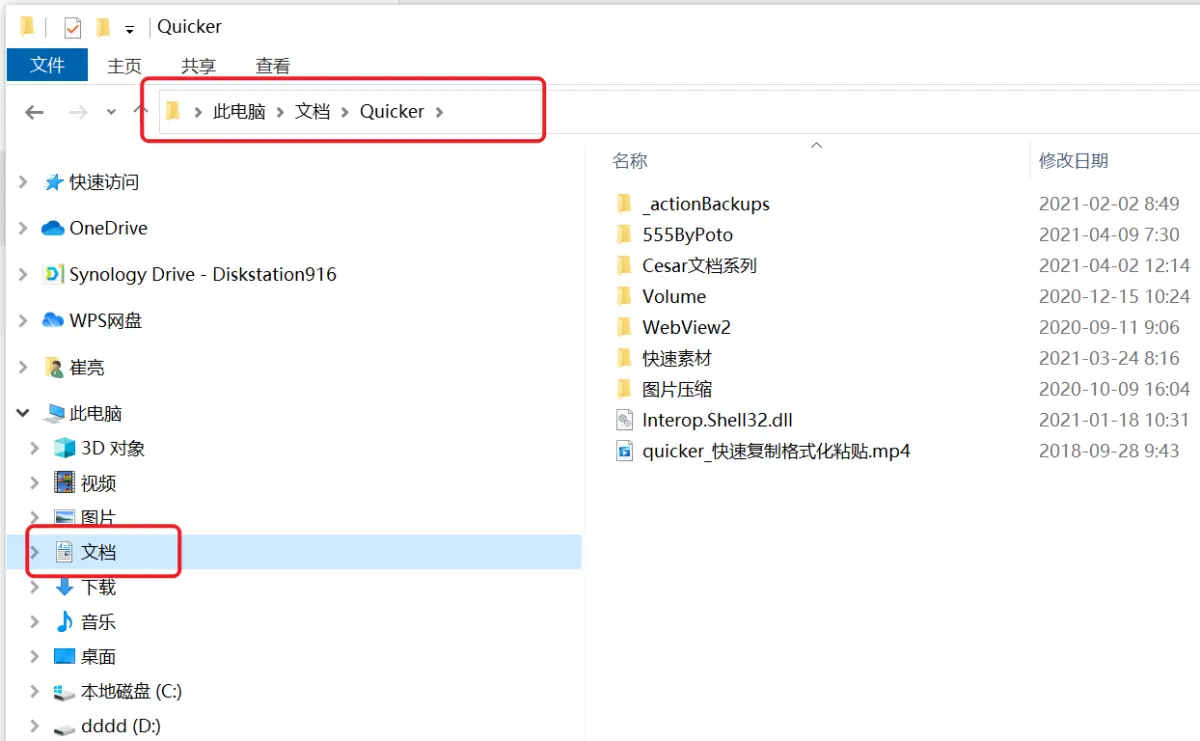Click 此电脑 in the address breadcrumb
1200x741 pixels.
coord(239,111)
